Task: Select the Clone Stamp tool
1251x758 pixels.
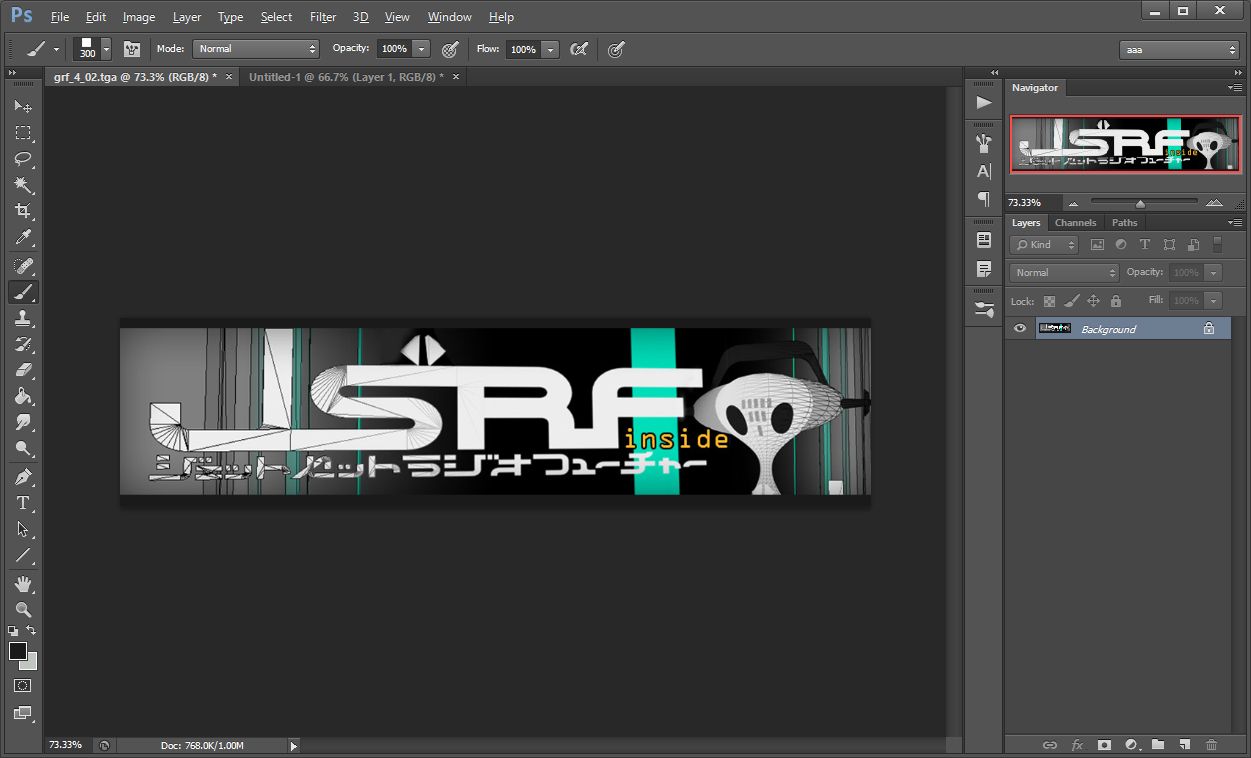Action: click(22, 319)
